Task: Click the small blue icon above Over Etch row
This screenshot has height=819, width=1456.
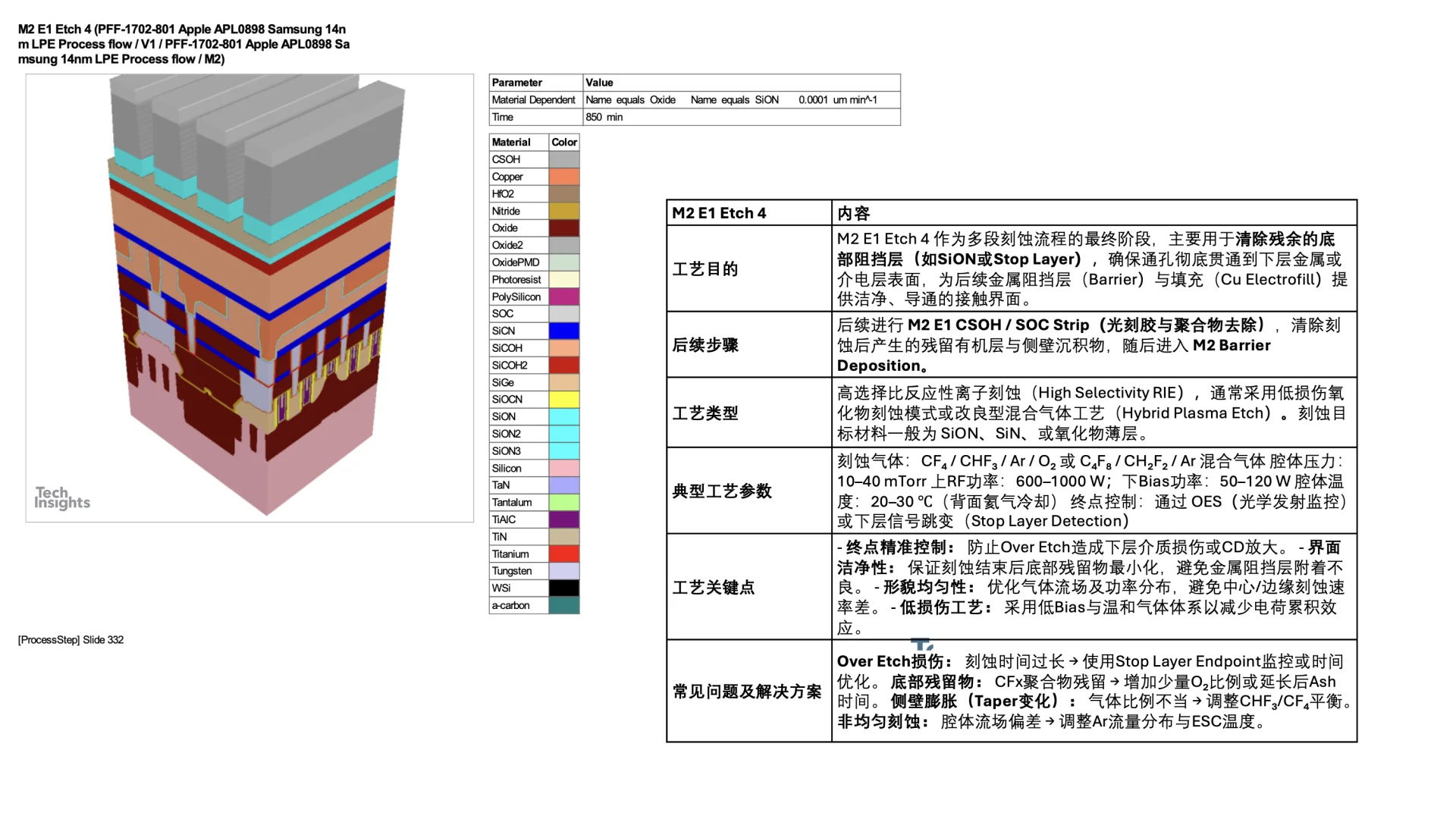Action: click(921, 642)
